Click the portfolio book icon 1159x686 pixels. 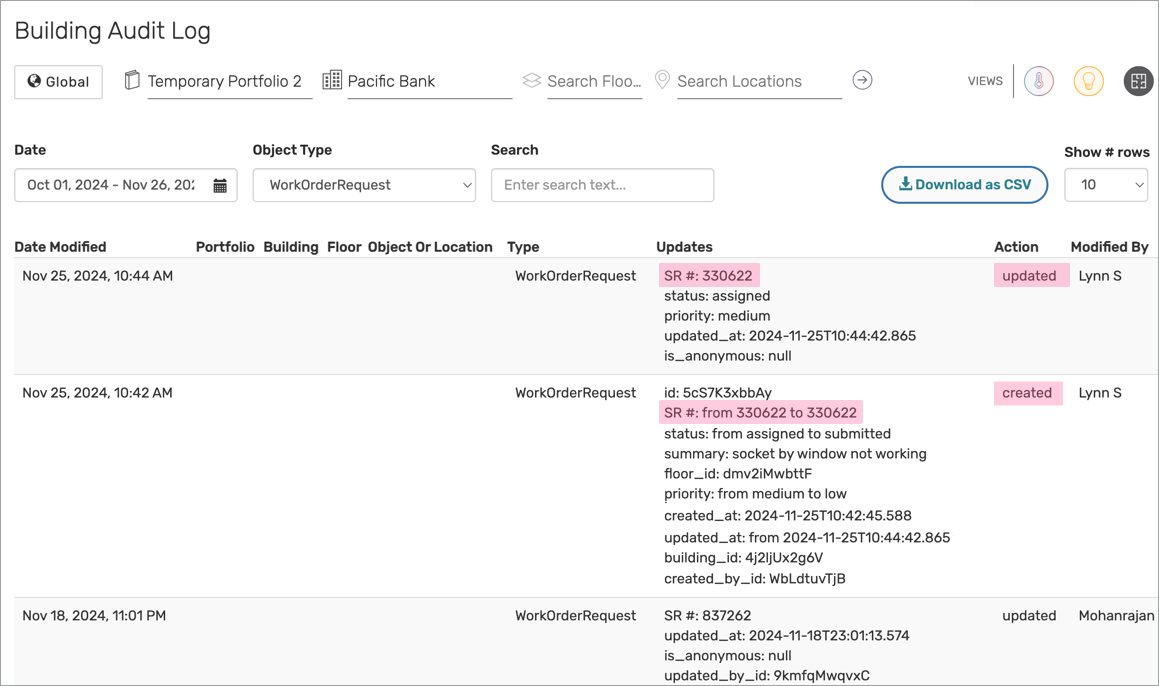coord(132,80)
